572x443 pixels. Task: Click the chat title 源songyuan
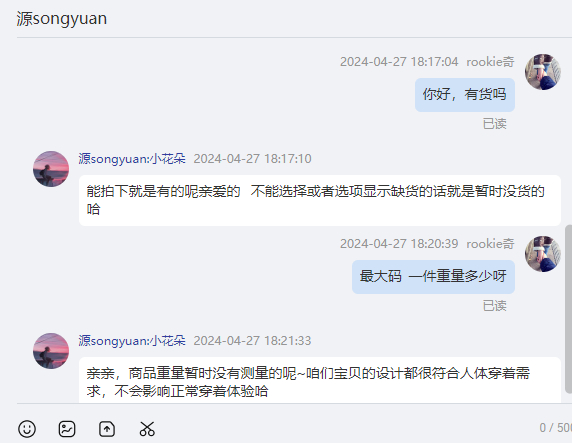point(62,19)
